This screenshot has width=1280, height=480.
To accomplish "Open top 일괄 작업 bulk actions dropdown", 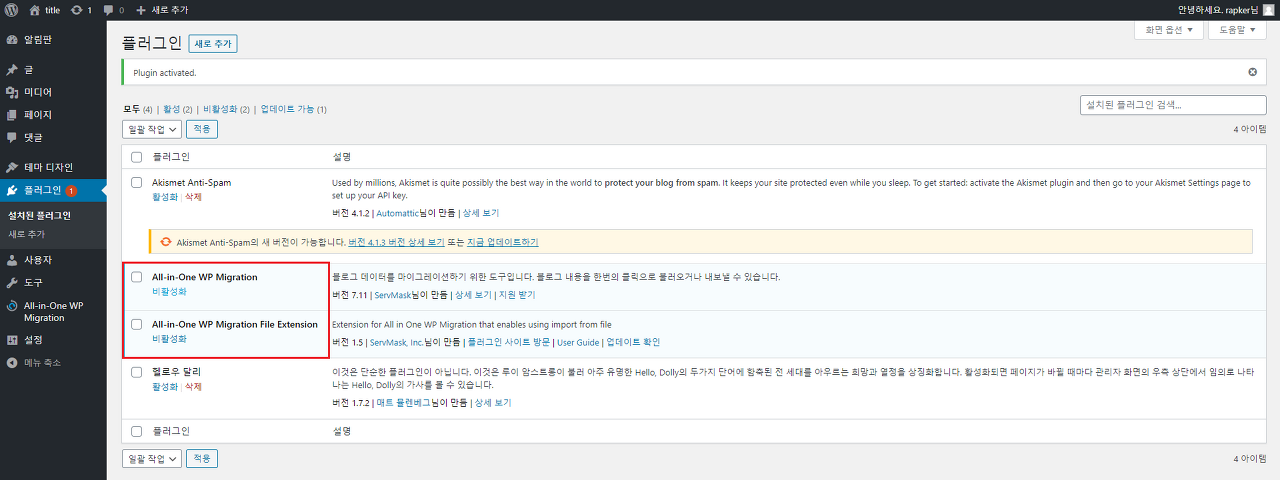I will point(151,129).
